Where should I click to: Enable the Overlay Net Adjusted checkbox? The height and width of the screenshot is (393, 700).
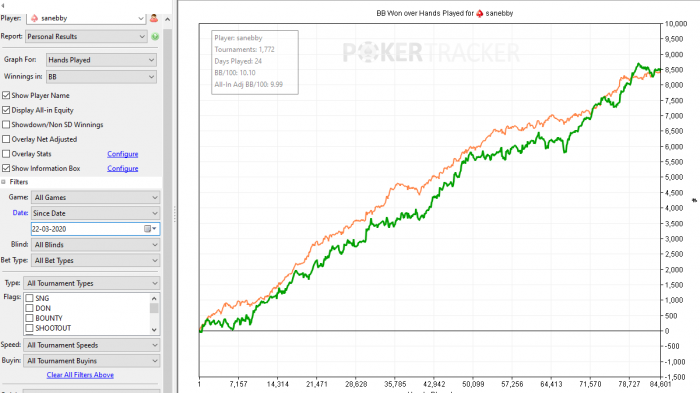pyautogui.click(x=6, y=139)
